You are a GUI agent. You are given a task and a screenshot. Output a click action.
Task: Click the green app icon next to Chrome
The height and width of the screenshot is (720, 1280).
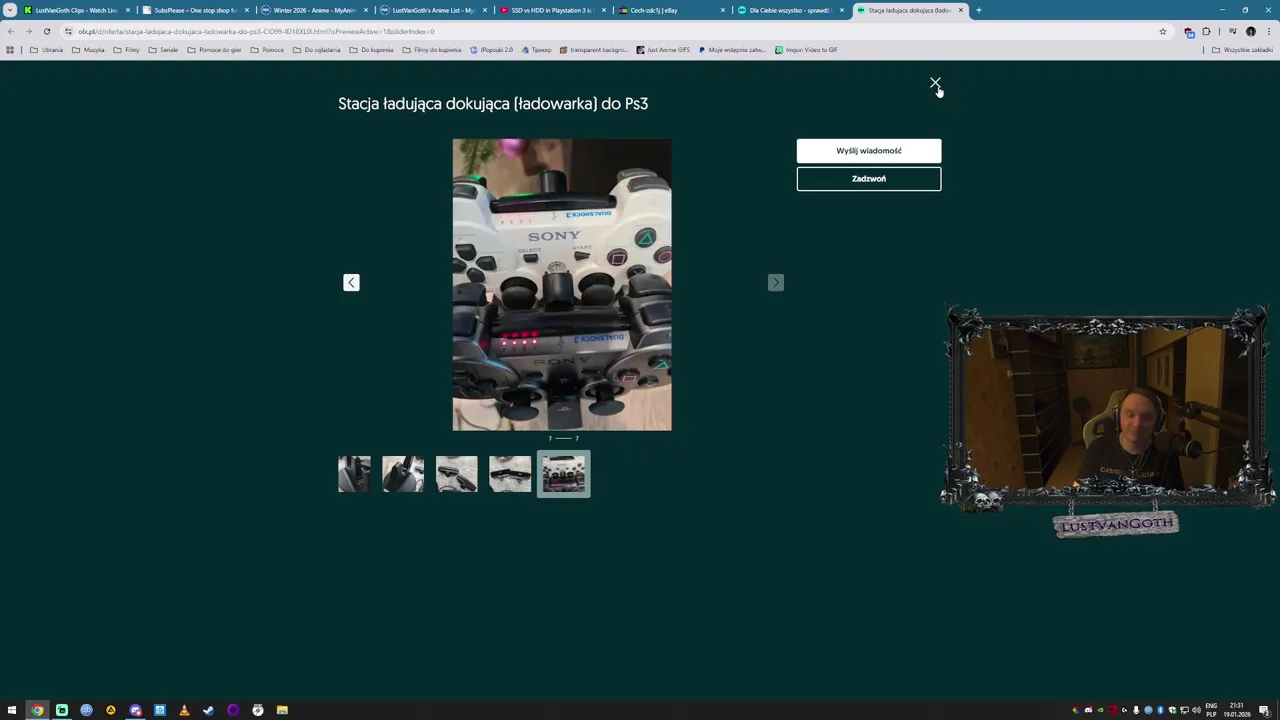pyautogui.click(x=62, y=710)
